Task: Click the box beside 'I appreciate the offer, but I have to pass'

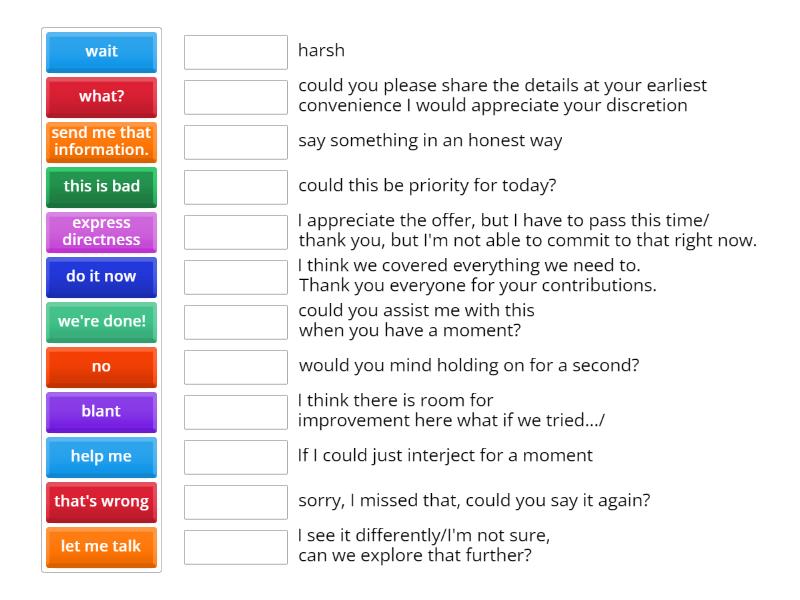Action: pos(235,231)
